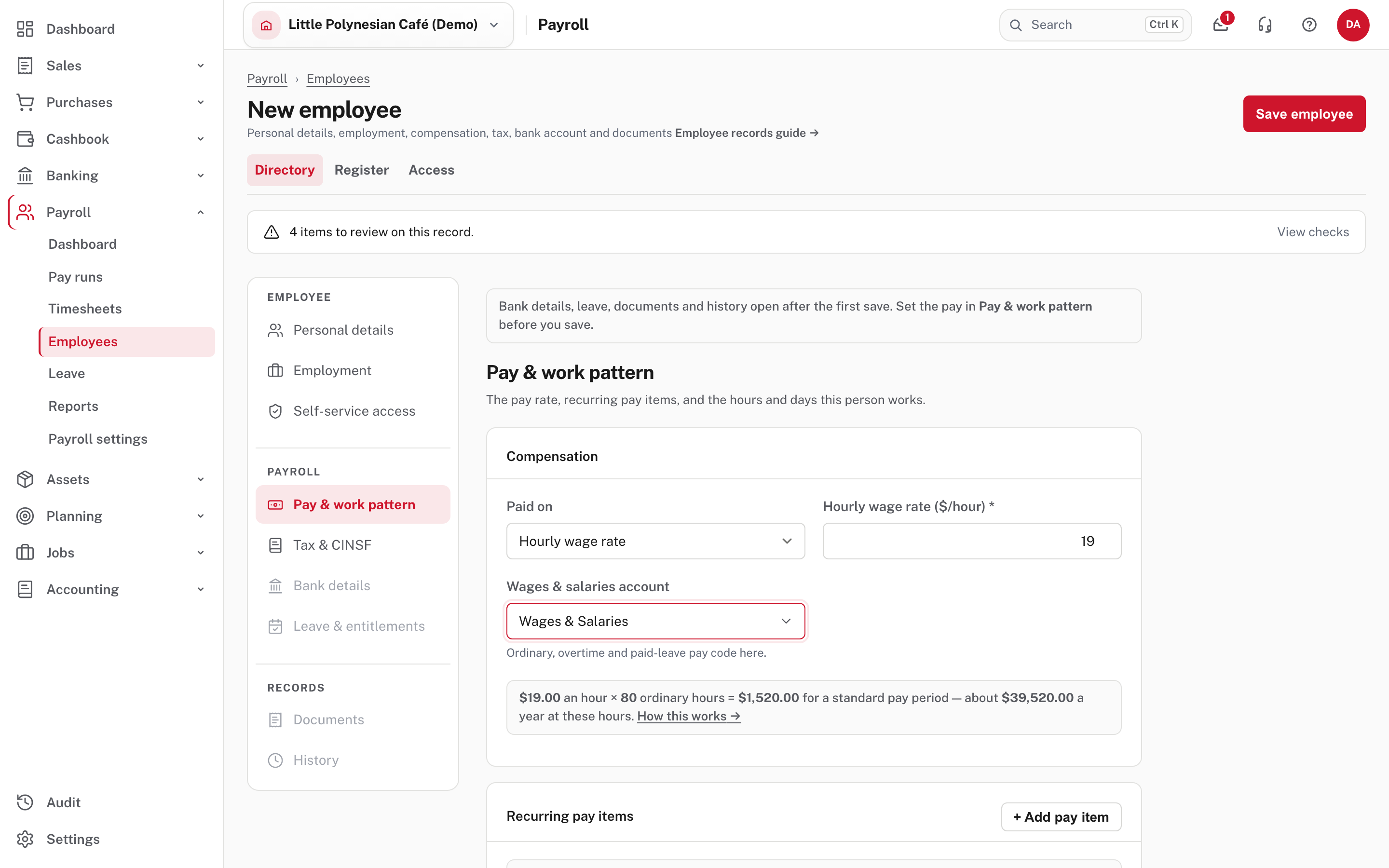Open Settings via the gear icon
The height and width of the screenshot is (868, 1389).
(x=25, y=839)
